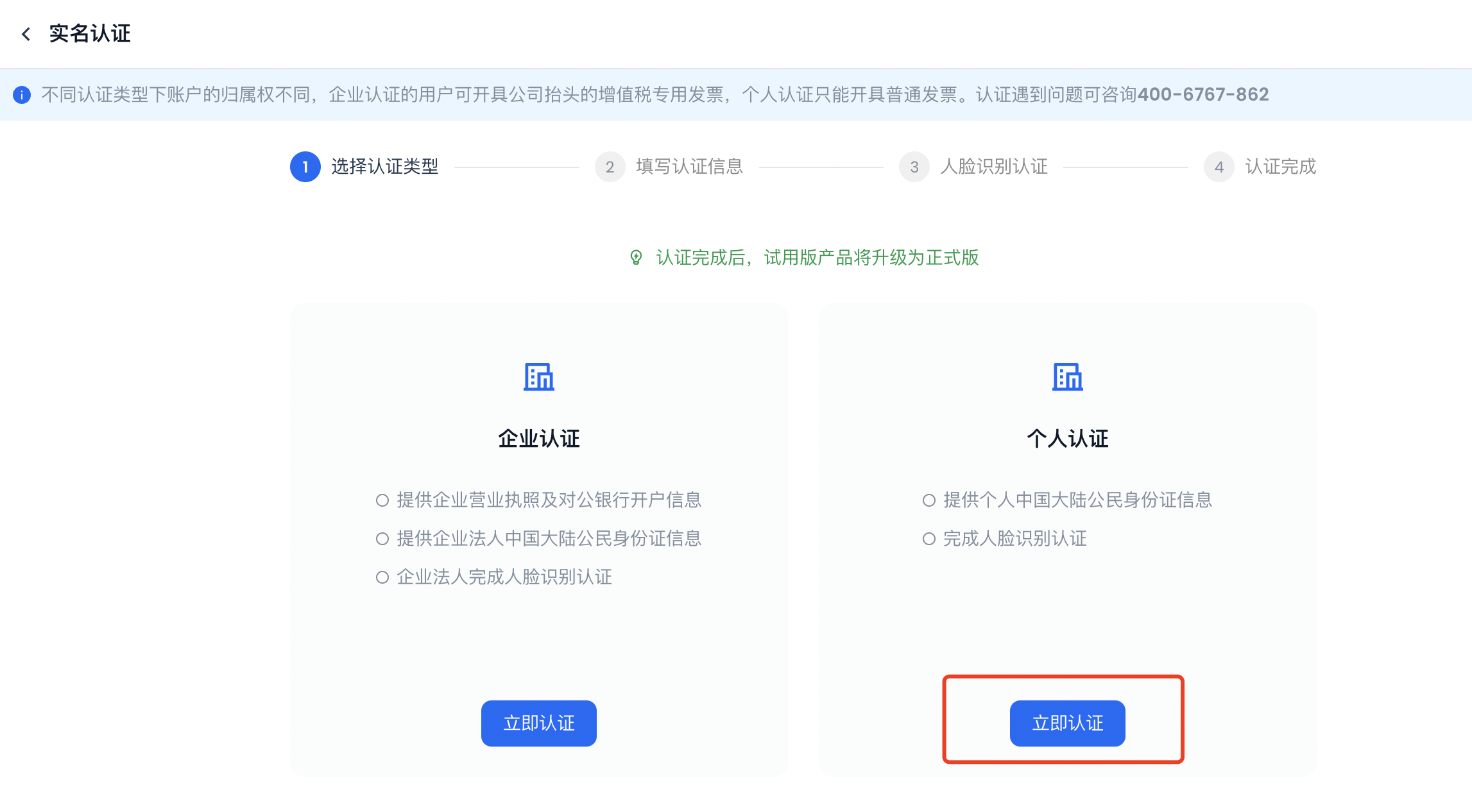The image size is (1472, 812).
Task: Click the building icon above 个人认证
Action: [x=1067, y=376]
